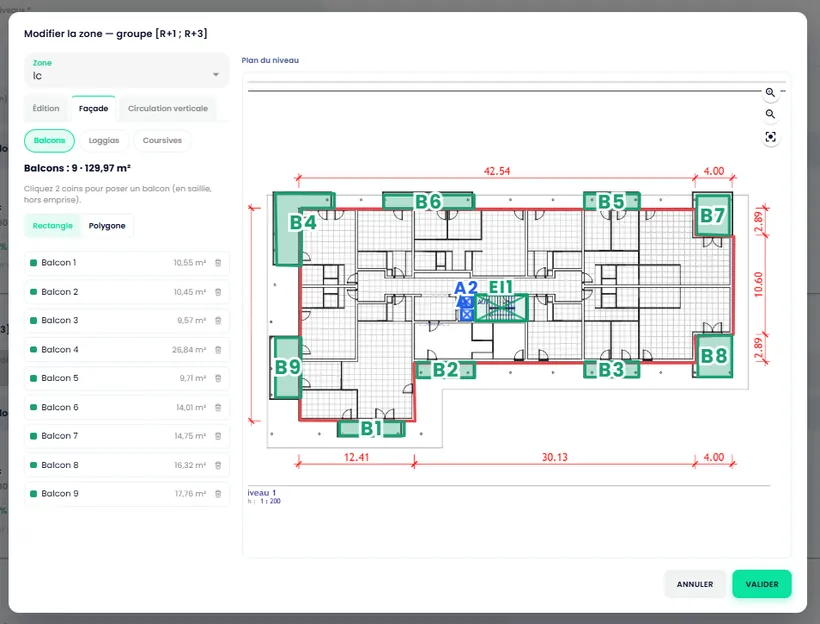
Task: Delete Balcon 1 with its trash icon
Action: tap(218, 263)
